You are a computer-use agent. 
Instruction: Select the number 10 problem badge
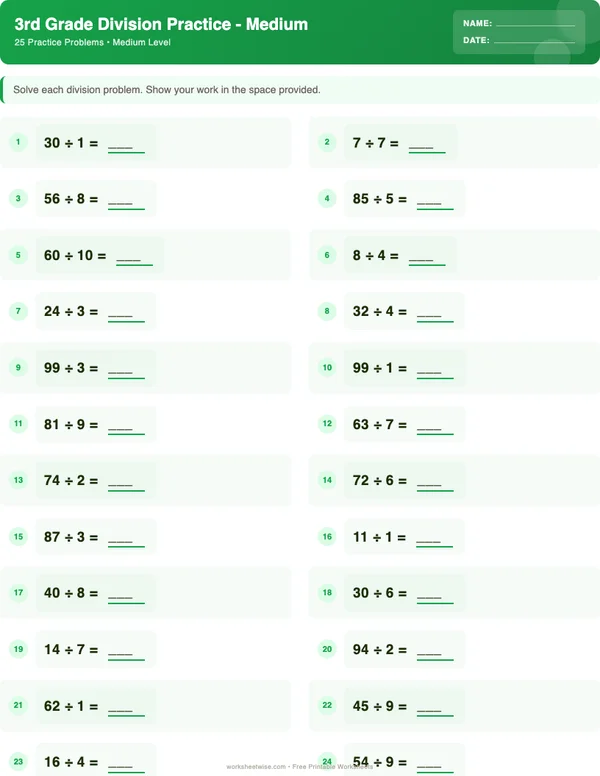[x=327, y=368]
